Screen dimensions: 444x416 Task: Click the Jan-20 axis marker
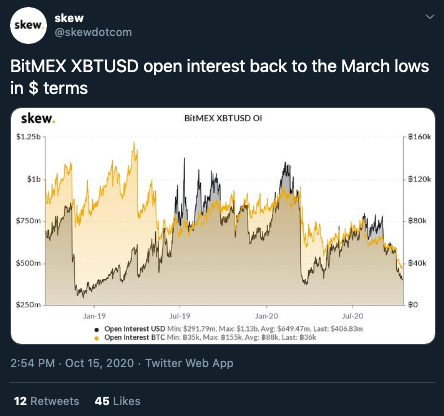coord(266,316)
